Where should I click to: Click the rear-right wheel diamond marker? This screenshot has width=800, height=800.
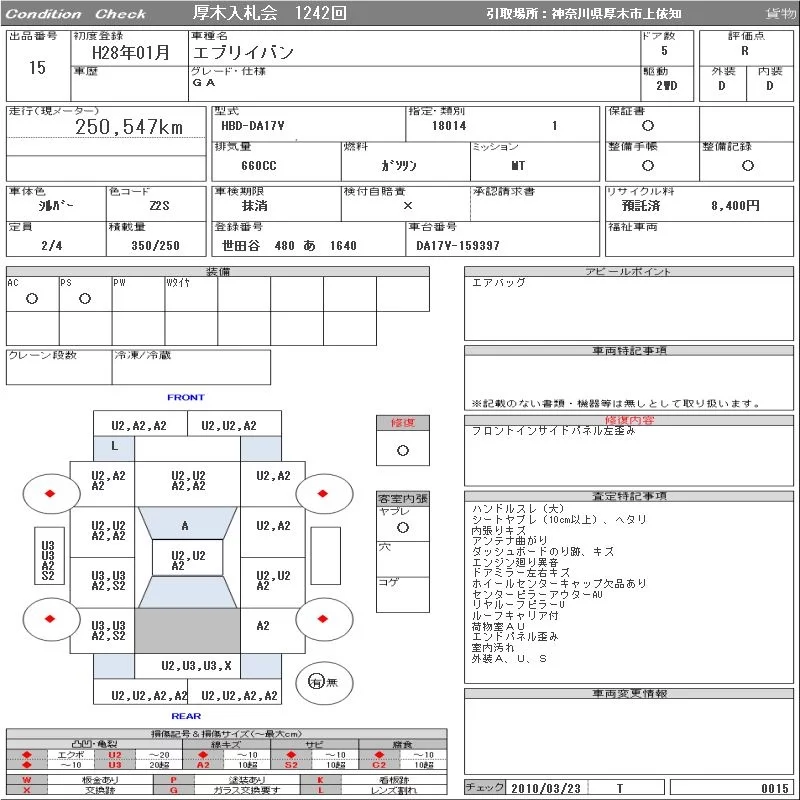323,619
